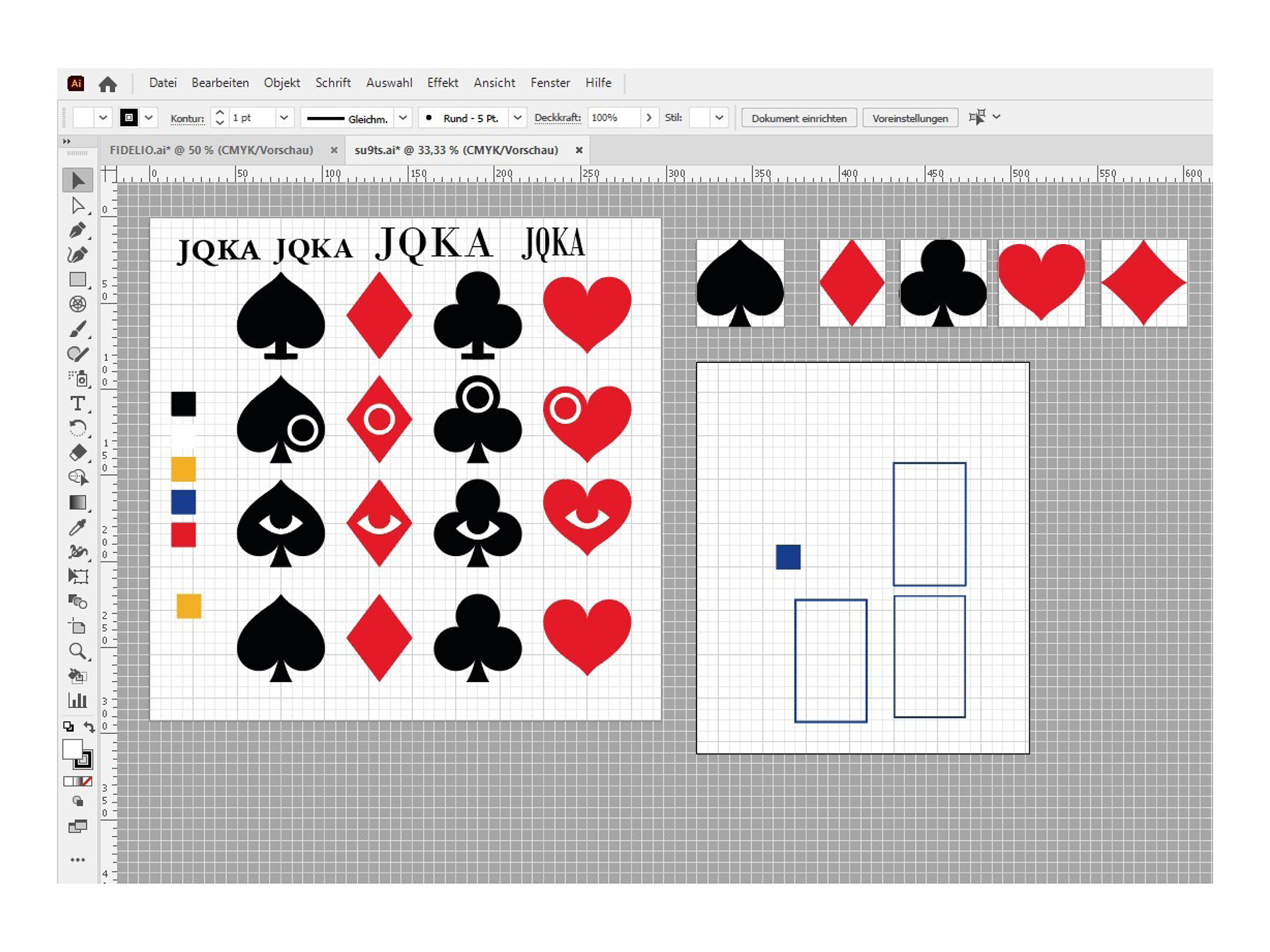Close the su9ts.ai tab
This screenshot has width=1270, height=952.
(x=579, y=151)
